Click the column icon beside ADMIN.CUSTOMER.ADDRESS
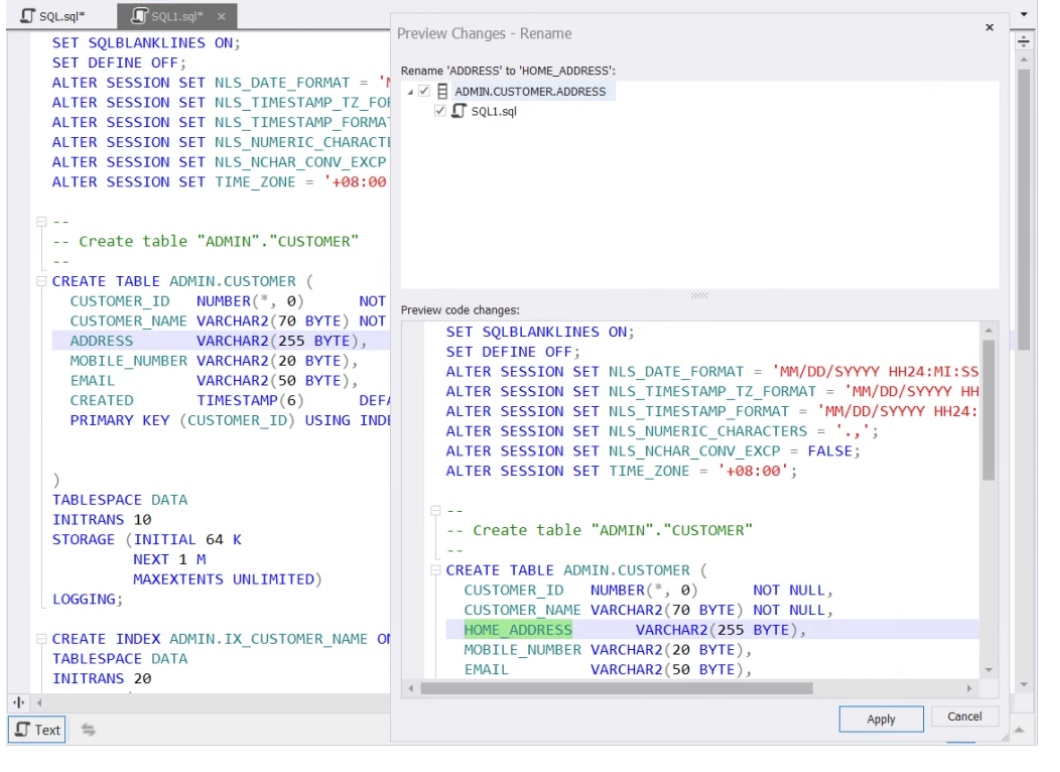1060x772 pixels. 442,91
